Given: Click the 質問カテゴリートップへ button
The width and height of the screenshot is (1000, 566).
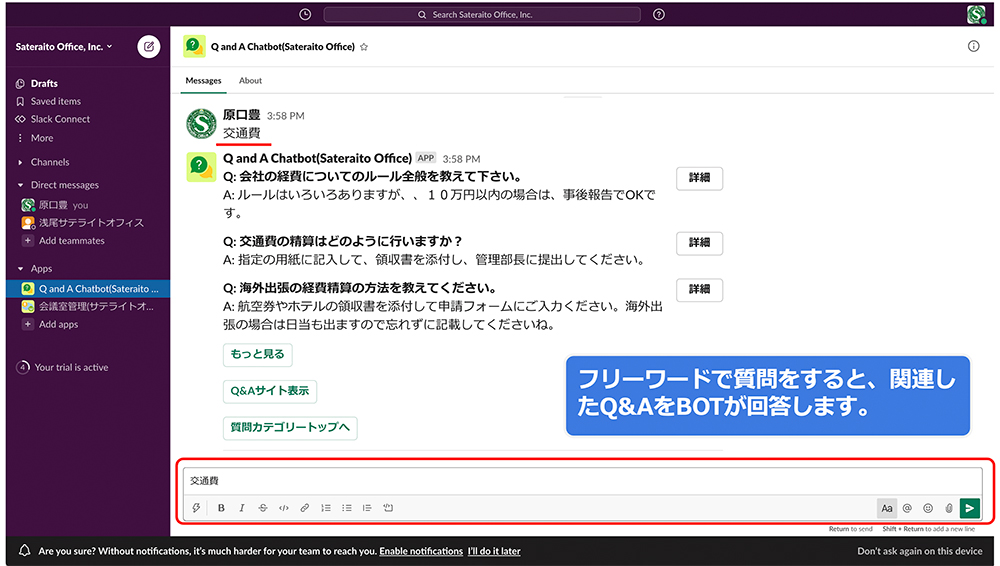Looking at the screenshot, I should 290,428.
